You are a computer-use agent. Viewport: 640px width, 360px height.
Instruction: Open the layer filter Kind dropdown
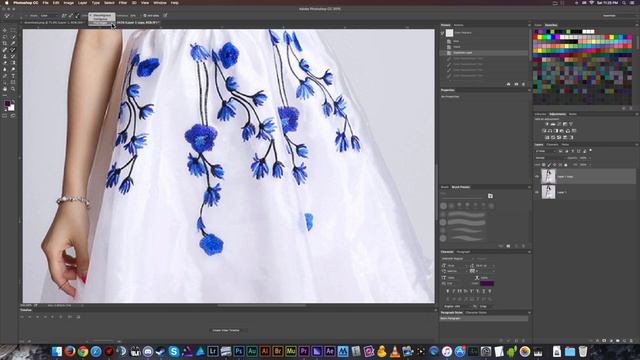[x=545, y=151]
